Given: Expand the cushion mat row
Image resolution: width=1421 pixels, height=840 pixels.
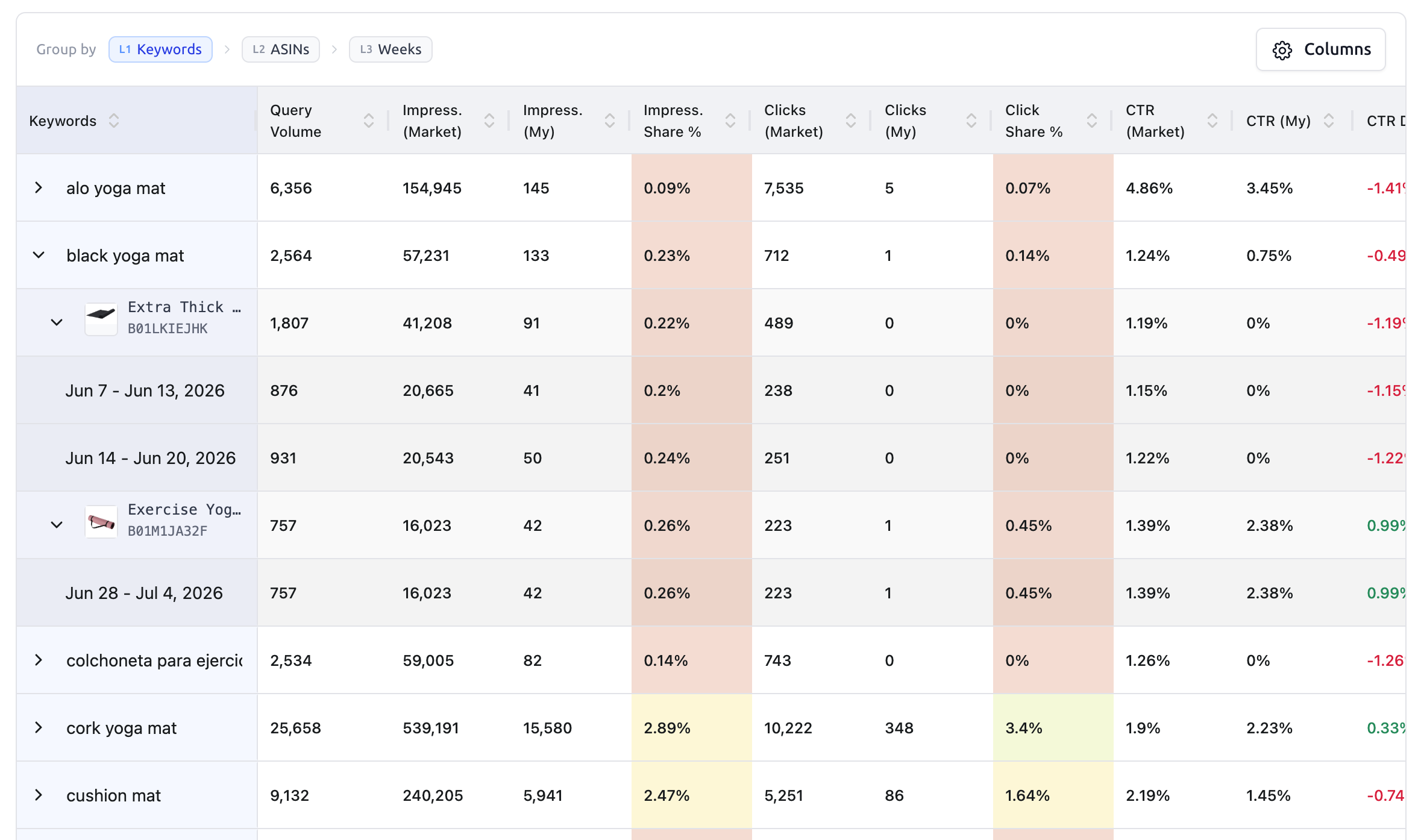Looking at the screenshot, I should 39,795.
